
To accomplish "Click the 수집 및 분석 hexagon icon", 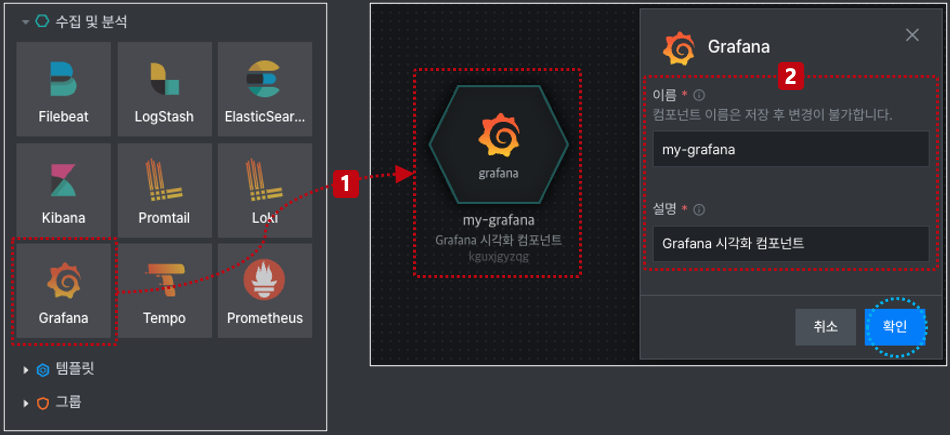I will point(42,22).
